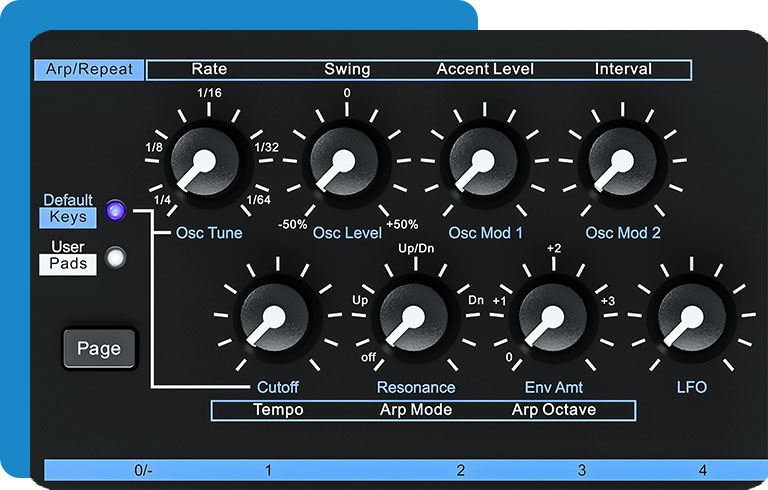This screenshot has height=490, width=768.
Task: Click number 3 on blue strip
Action: [581, 470]
